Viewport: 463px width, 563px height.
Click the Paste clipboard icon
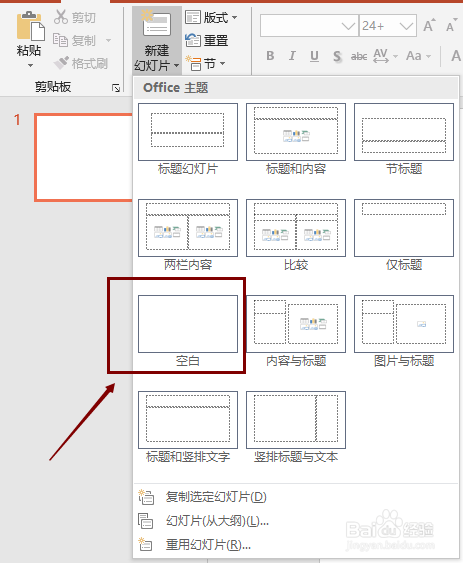(30, 26)
